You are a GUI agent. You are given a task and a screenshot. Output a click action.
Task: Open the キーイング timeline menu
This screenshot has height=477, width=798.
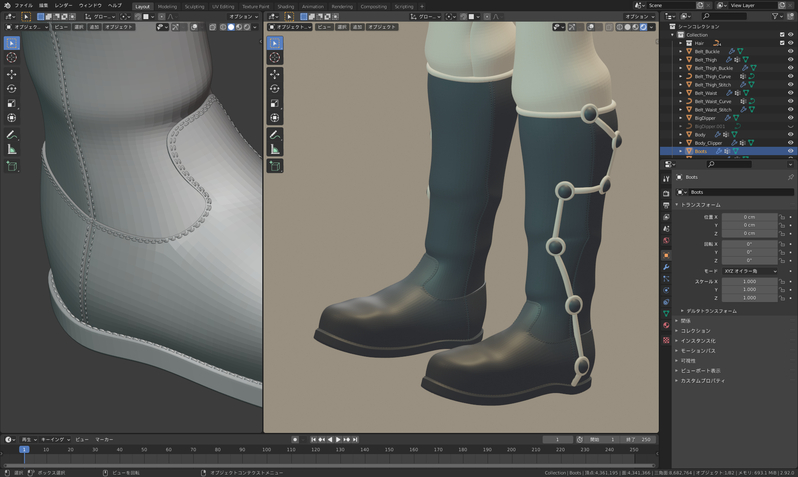55,439
